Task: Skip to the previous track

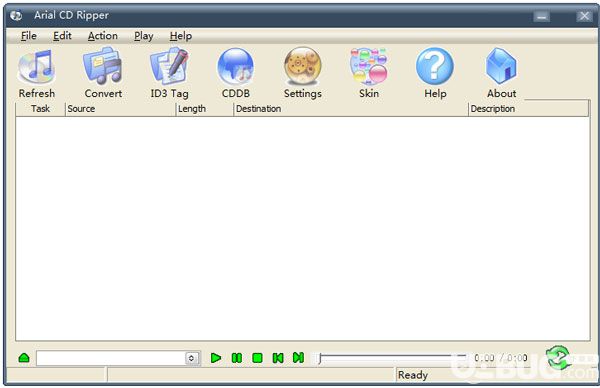Action: click(x=278, y=358)
